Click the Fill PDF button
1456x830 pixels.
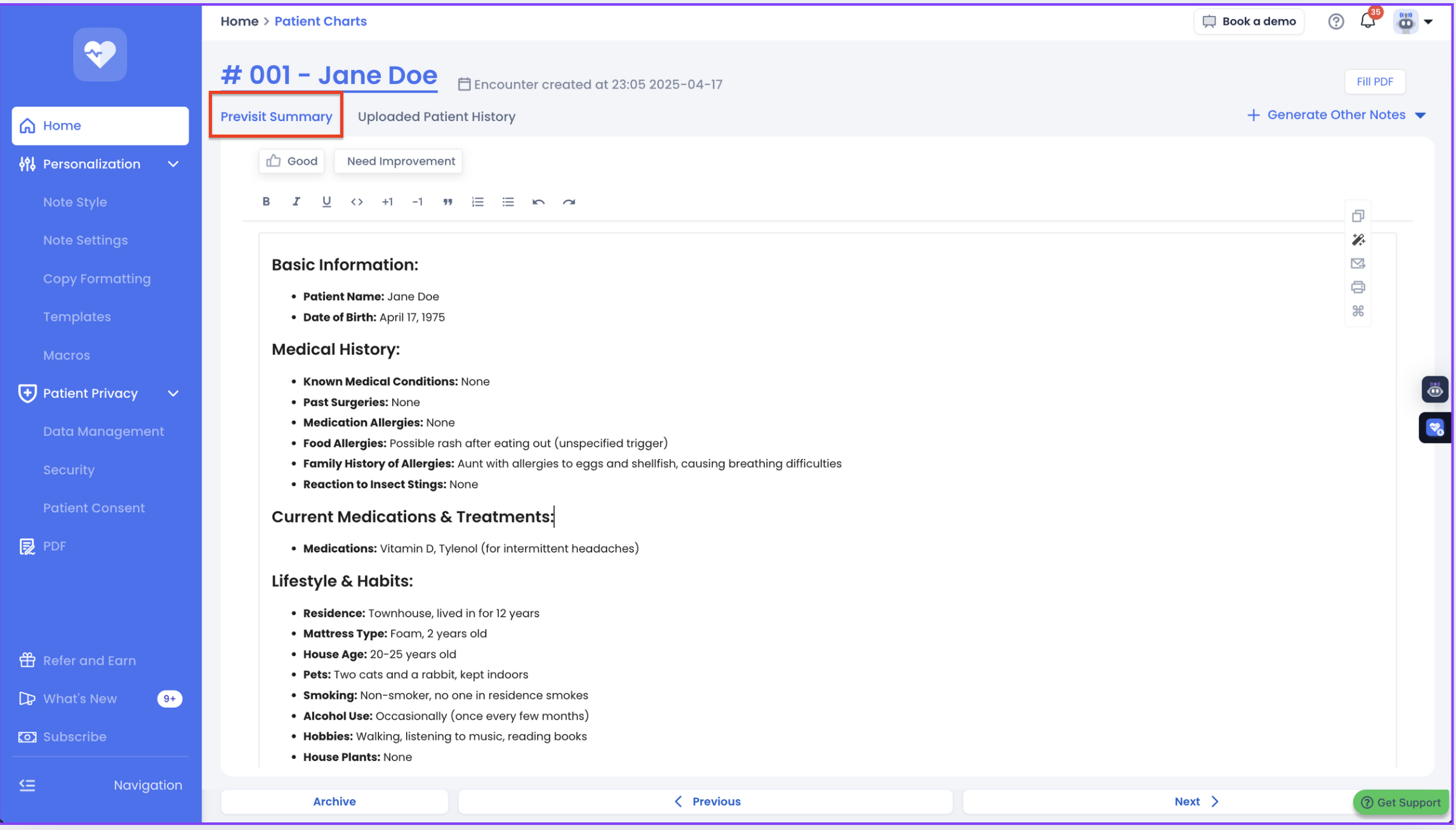point(1375,82)
